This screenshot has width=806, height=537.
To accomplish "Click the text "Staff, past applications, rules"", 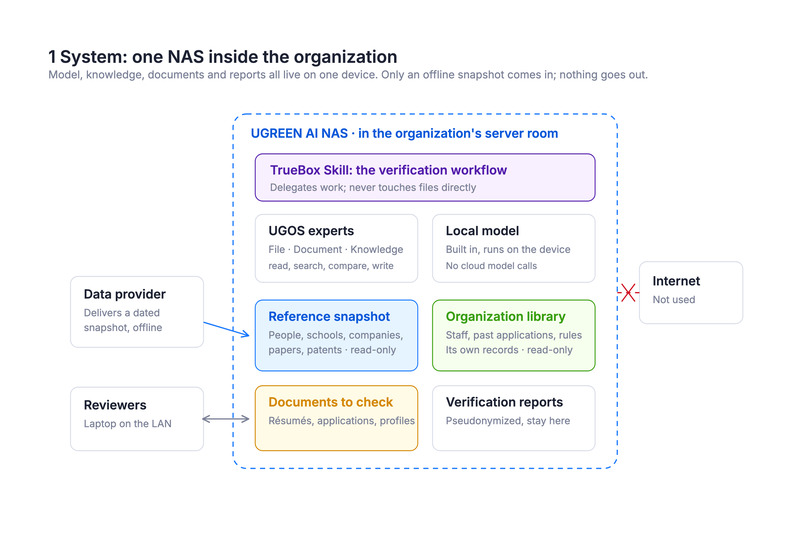I will [x=514, y=335].
